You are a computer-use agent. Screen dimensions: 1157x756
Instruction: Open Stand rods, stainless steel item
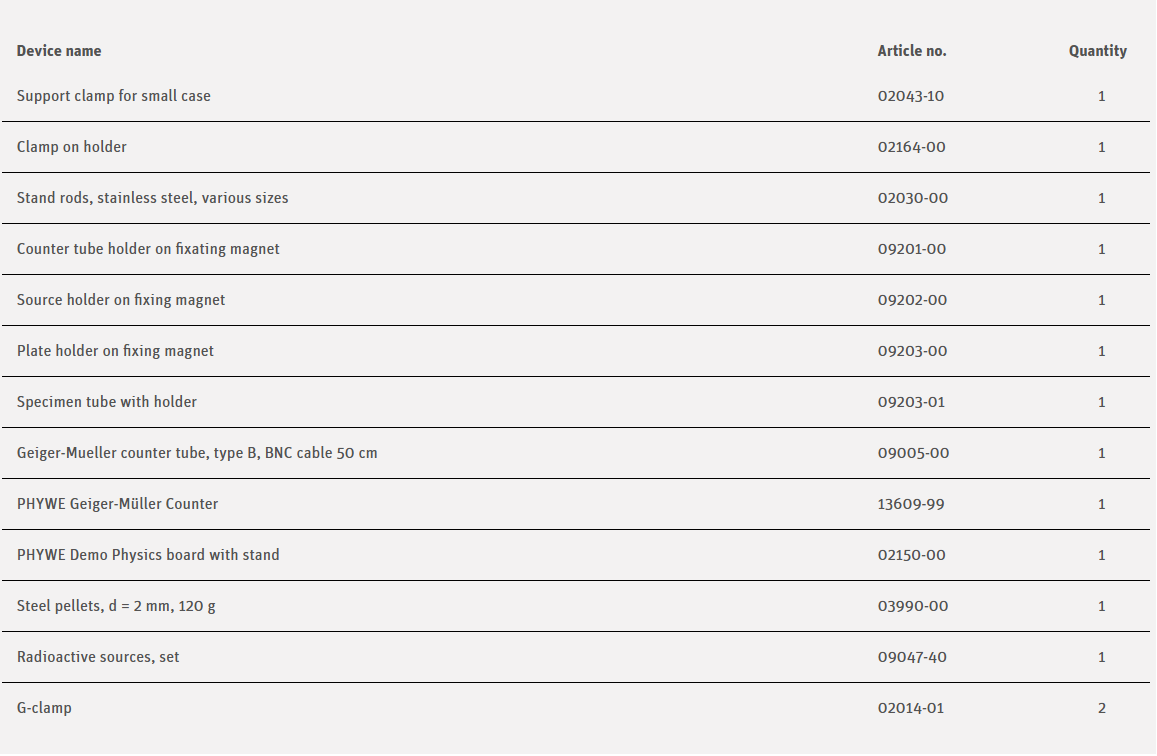point(152,198)
